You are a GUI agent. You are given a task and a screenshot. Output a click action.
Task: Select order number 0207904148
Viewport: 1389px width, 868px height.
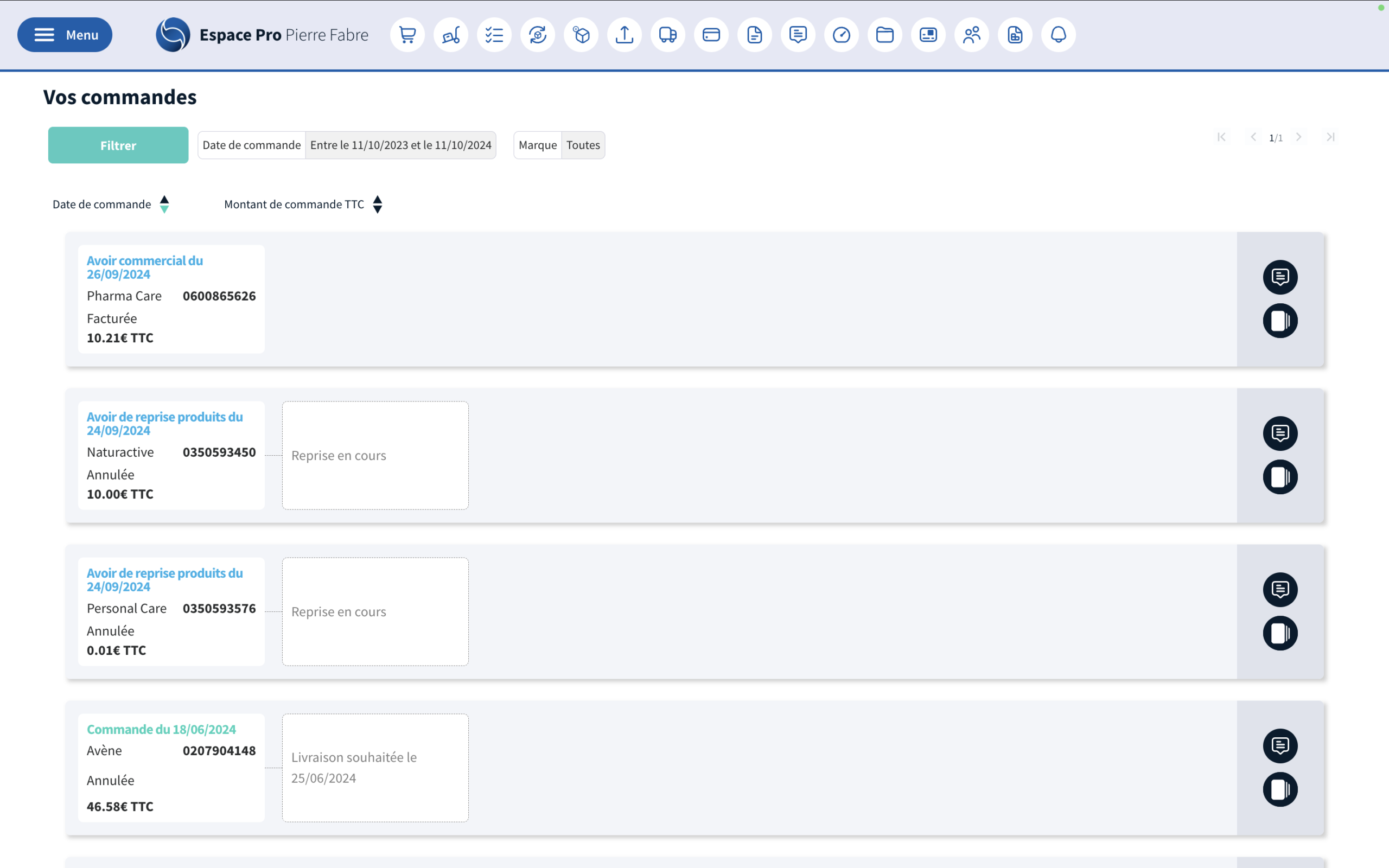click(x=219, y=751)
